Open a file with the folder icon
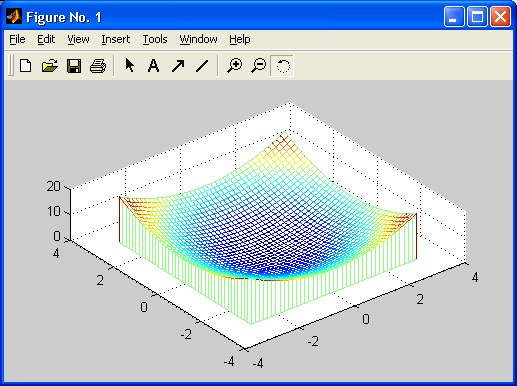The height and width of the screenshot is (386, 517). tap(50, 66)
